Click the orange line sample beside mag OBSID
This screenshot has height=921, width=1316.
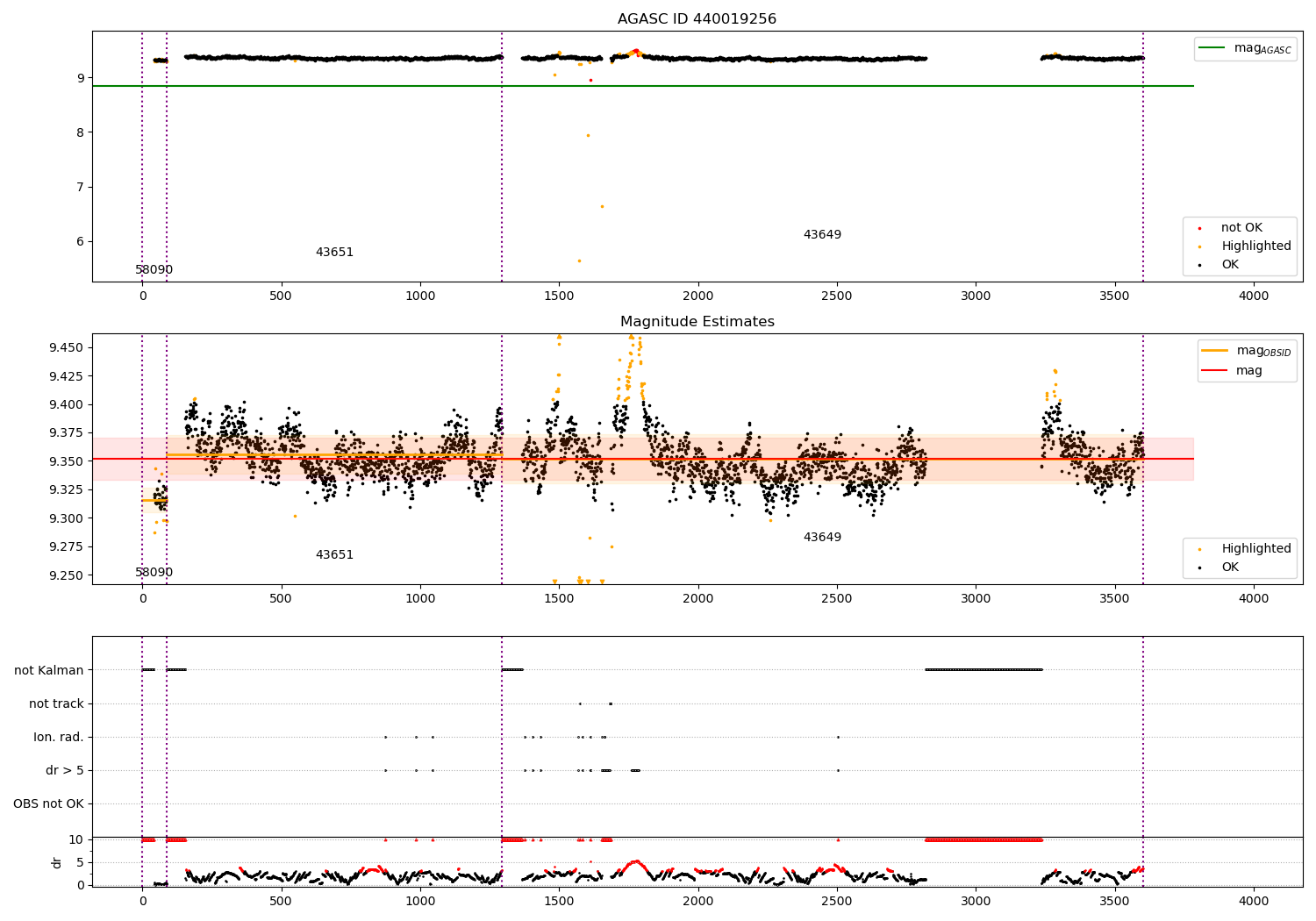coord(1215,351)
